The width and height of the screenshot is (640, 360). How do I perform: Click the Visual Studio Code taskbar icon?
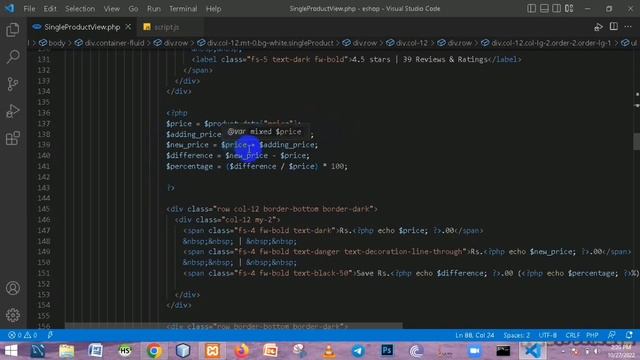pyautogui.click(x=533, y=351)
